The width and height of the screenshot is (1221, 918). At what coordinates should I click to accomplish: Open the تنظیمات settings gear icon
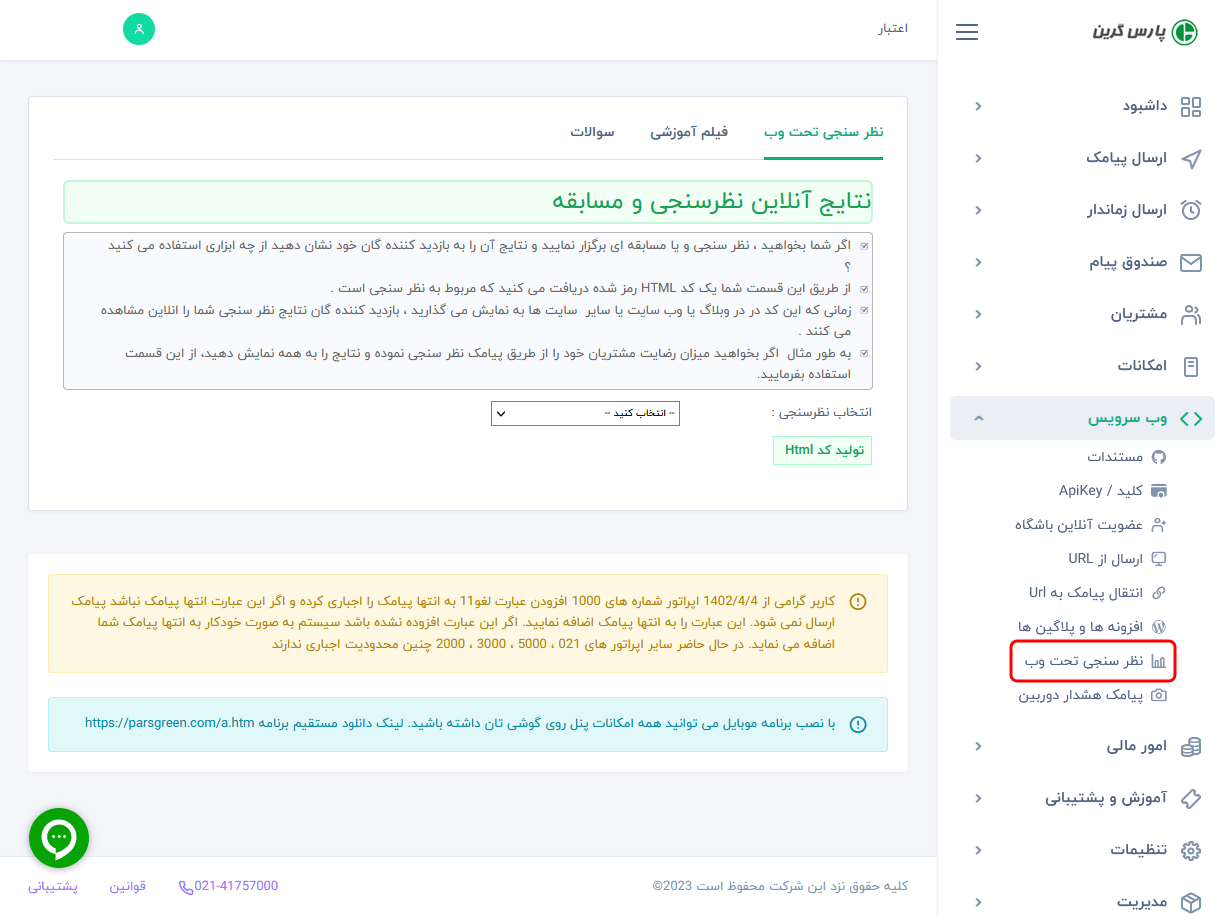click(x=1190, y=850)
